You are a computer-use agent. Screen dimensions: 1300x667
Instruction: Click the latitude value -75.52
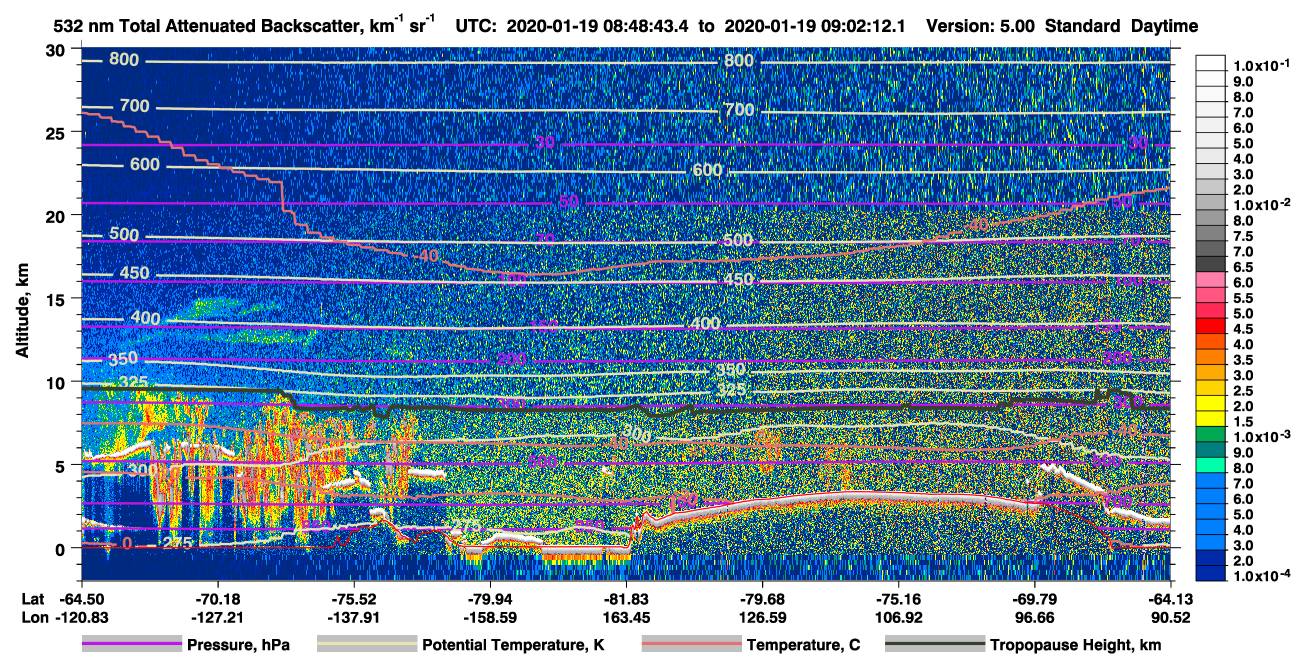353,600
